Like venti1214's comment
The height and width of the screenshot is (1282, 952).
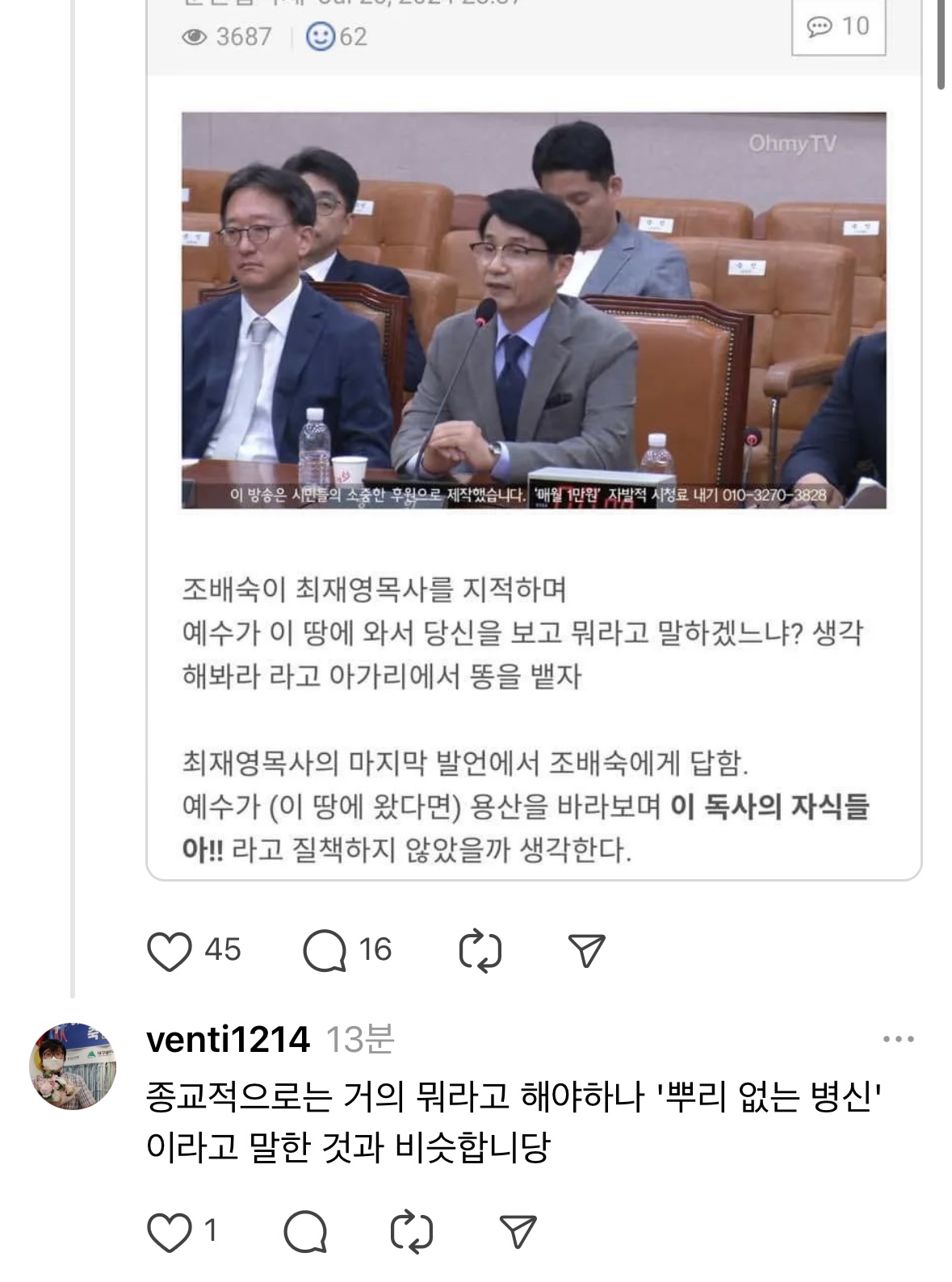[x=170, y=1232]
